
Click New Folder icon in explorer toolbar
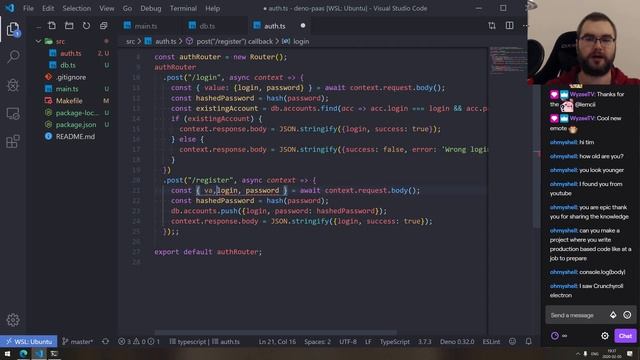coord(69,26)
